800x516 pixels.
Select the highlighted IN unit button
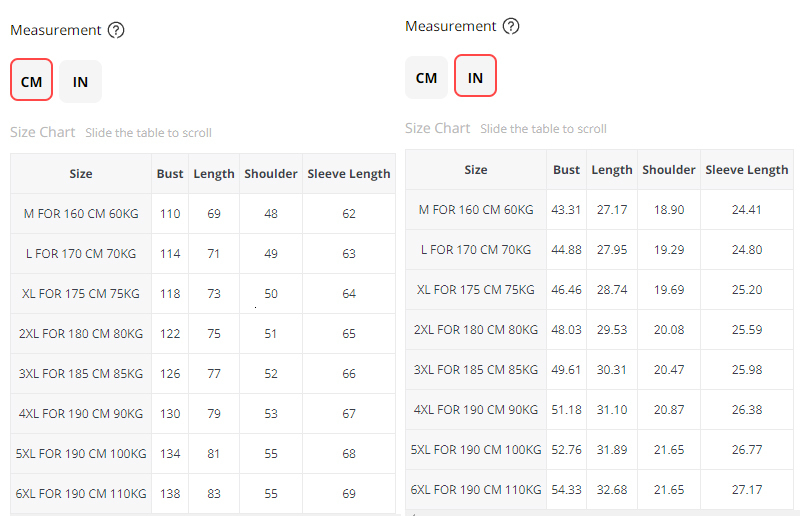[475, 77]
